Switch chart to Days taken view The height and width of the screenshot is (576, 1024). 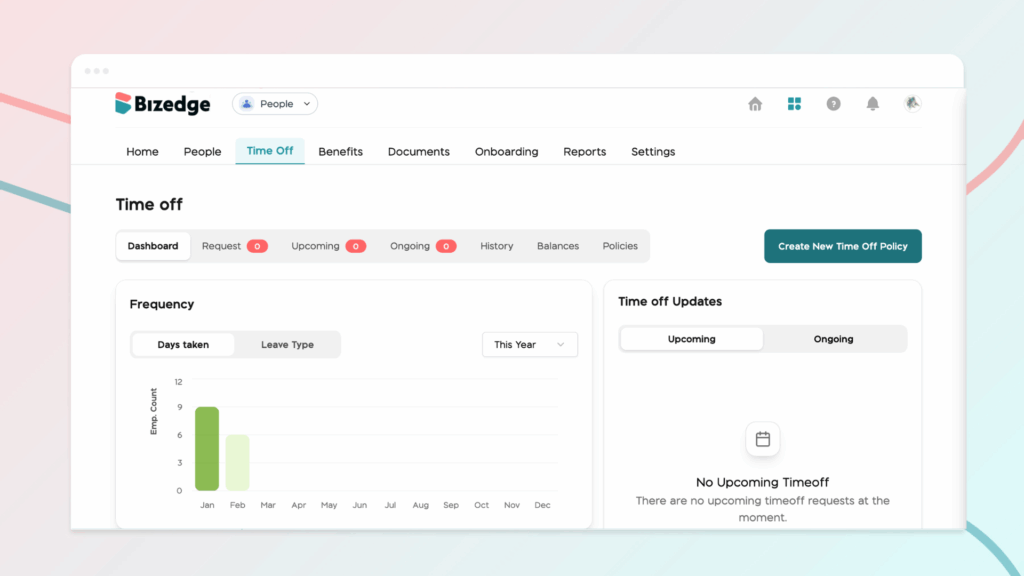[183, 345]
